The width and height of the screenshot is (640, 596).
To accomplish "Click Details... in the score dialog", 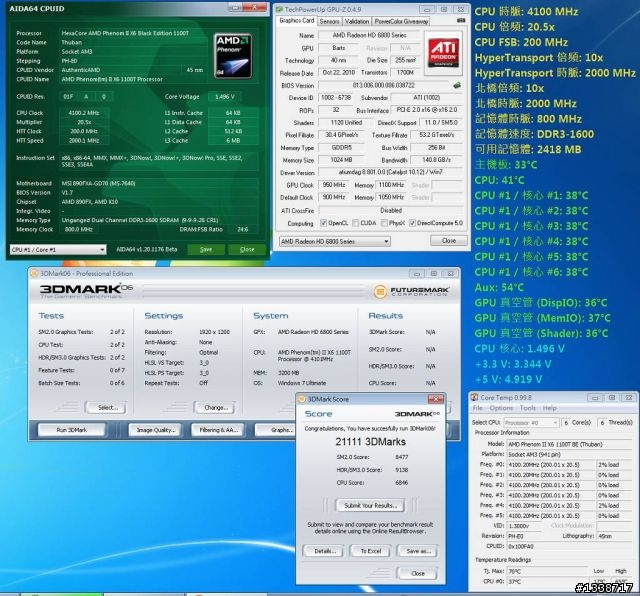I will pyautogui.click(x=325, y=551).
